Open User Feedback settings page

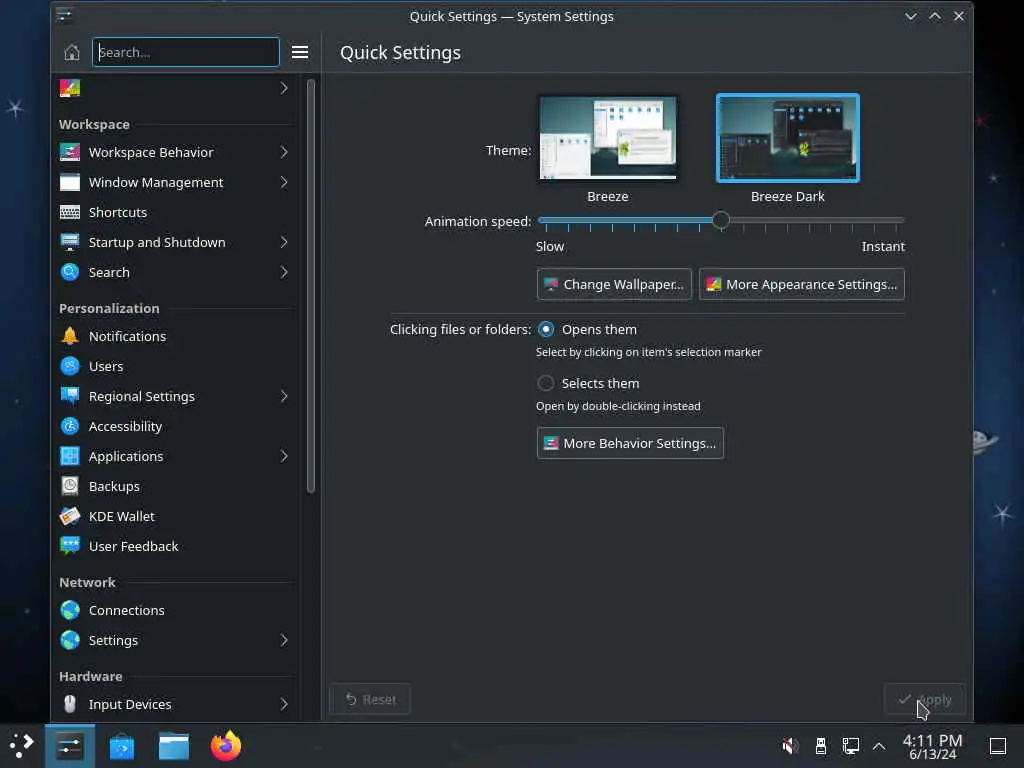[174, 547]
